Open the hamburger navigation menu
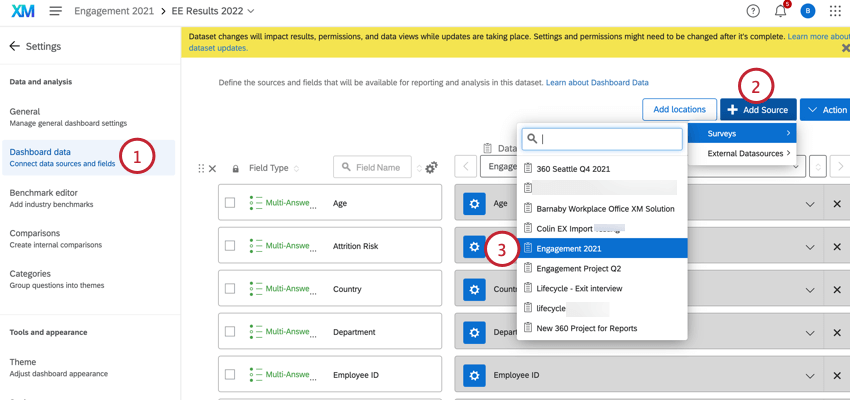 55,11
